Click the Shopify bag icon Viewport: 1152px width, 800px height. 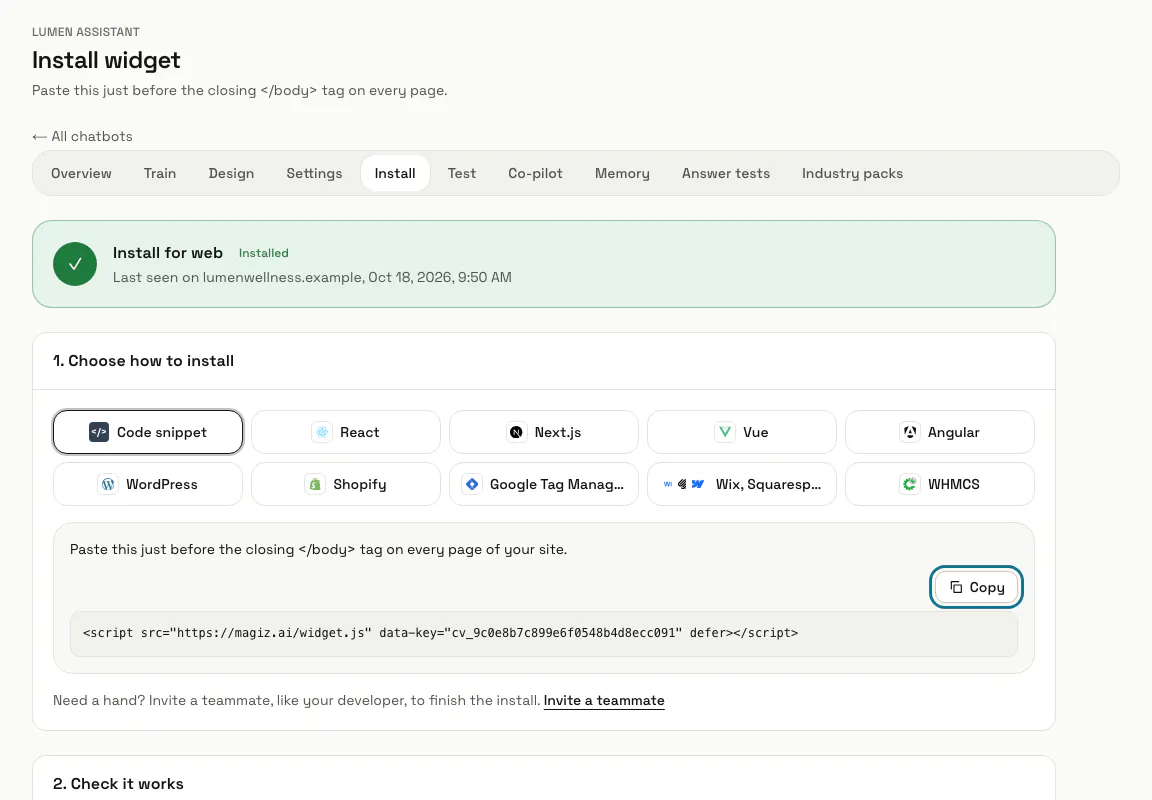click(x=315, y=484)
